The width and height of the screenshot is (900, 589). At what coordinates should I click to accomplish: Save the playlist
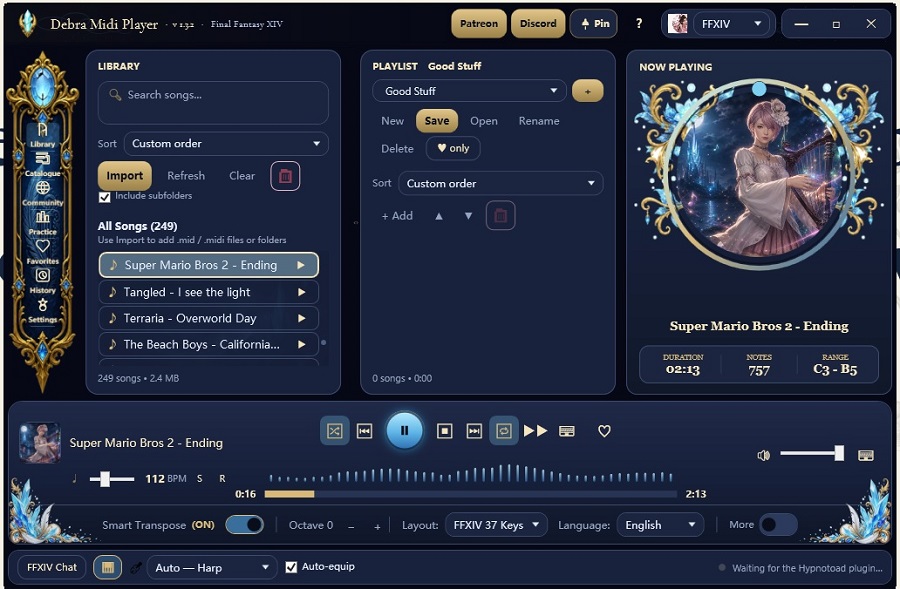437,121
